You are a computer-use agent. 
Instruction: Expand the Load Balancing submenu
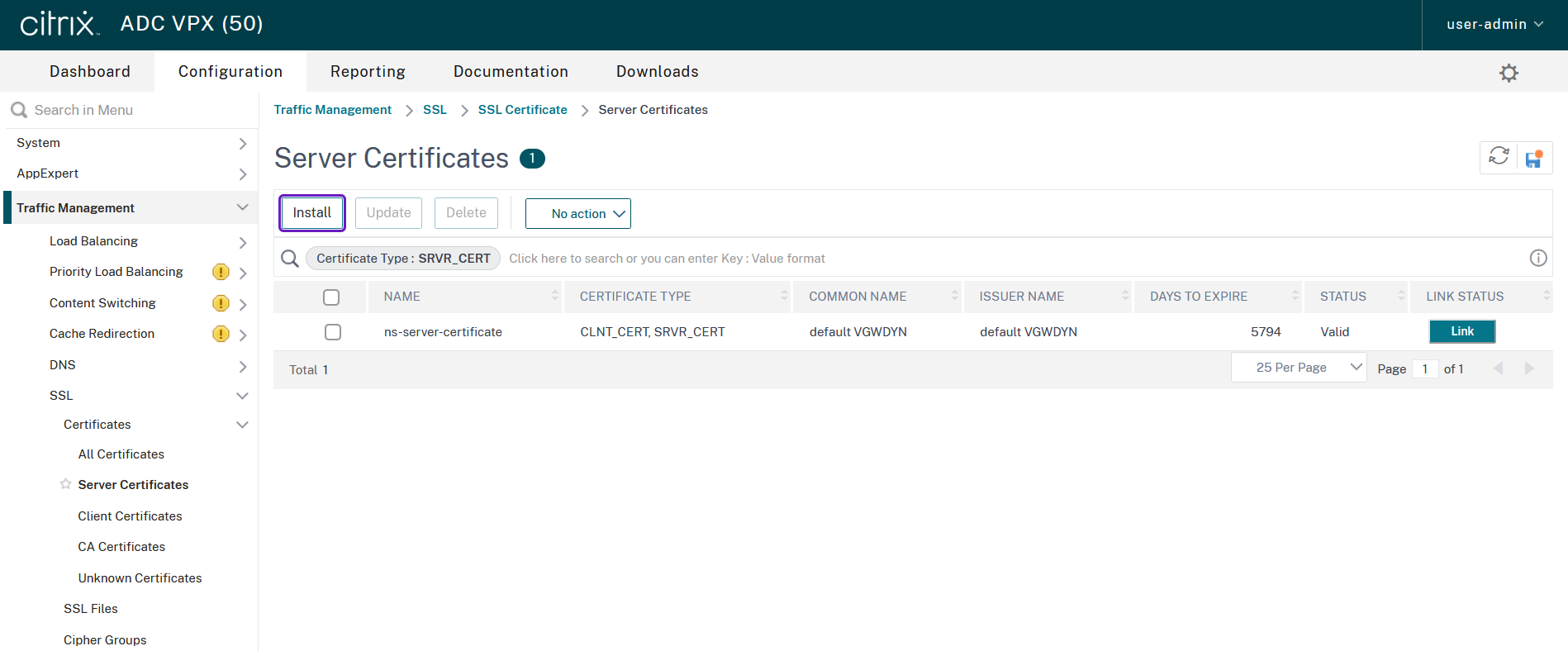click(x=243, y=242)
